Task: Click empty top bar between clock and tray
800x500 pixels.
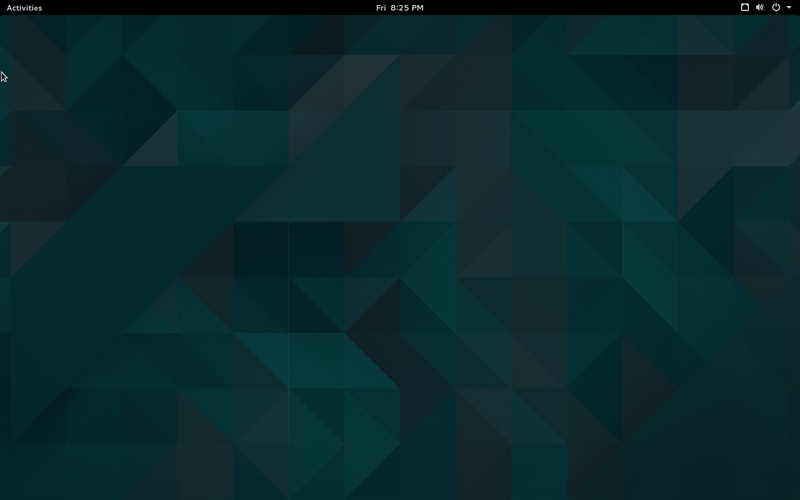Action: [x=580, y=7]
